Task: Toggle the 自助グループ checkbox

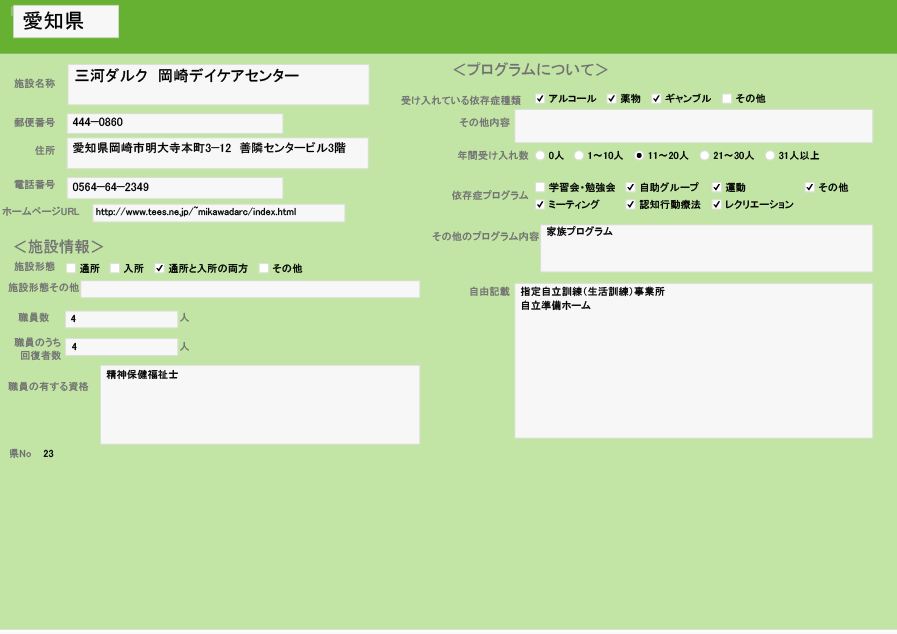Action: click(x=631, y=188)
